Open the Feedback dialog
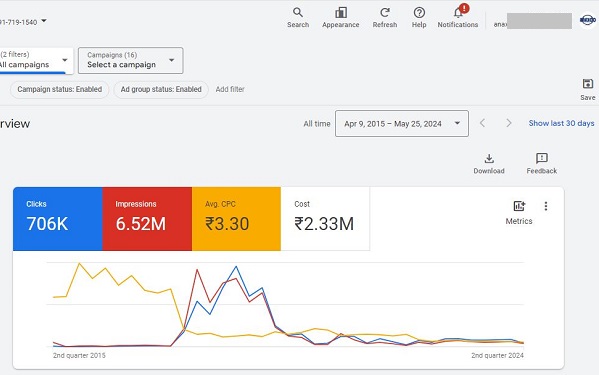599x375 pixels. (542, 164)
